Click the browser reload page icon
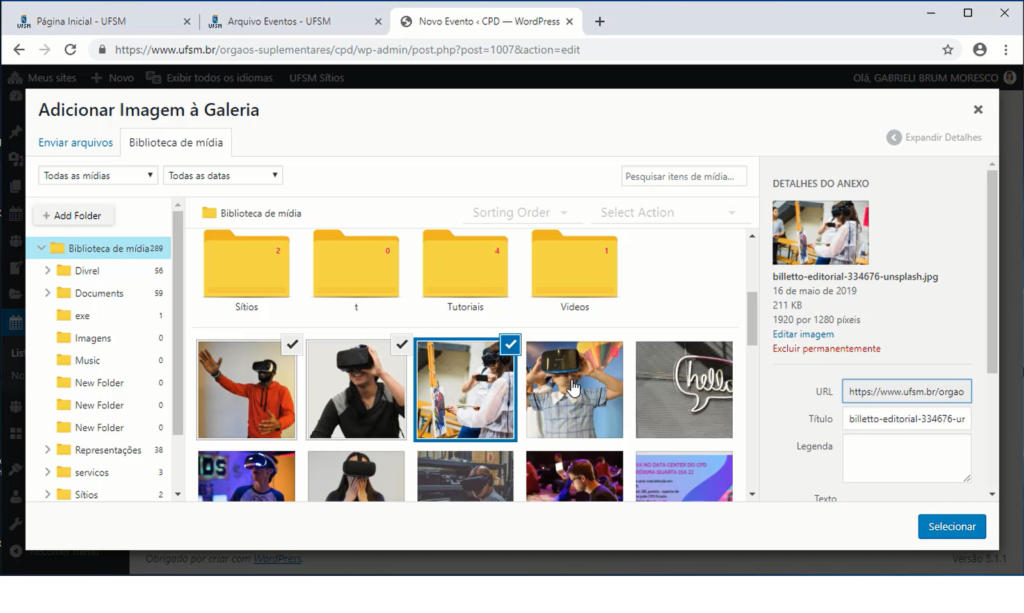 tap(71, 49)
